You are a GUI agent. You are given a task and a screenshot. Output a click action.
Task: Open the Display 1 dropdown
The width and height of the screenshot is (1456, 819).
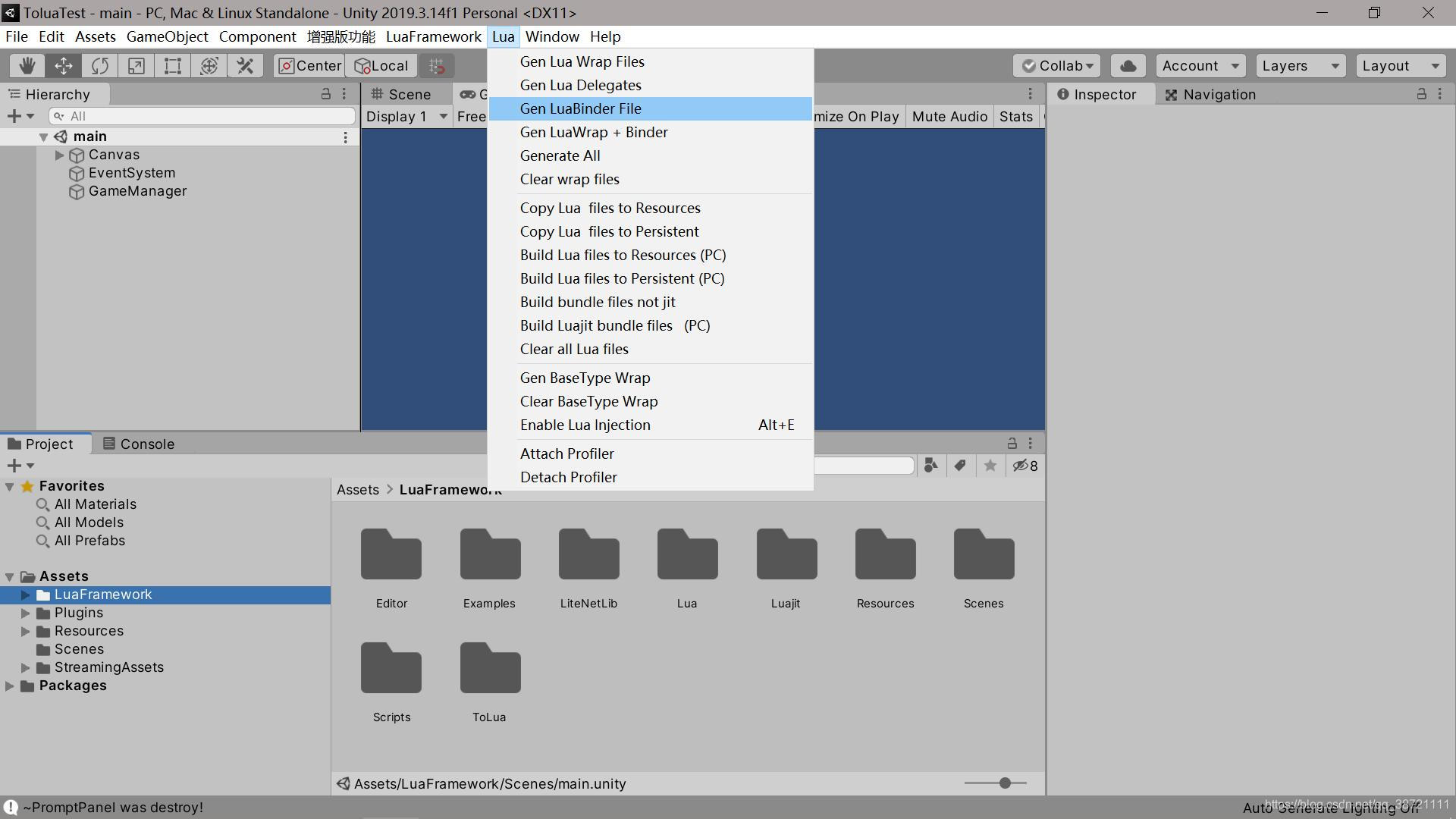point(406,116)
